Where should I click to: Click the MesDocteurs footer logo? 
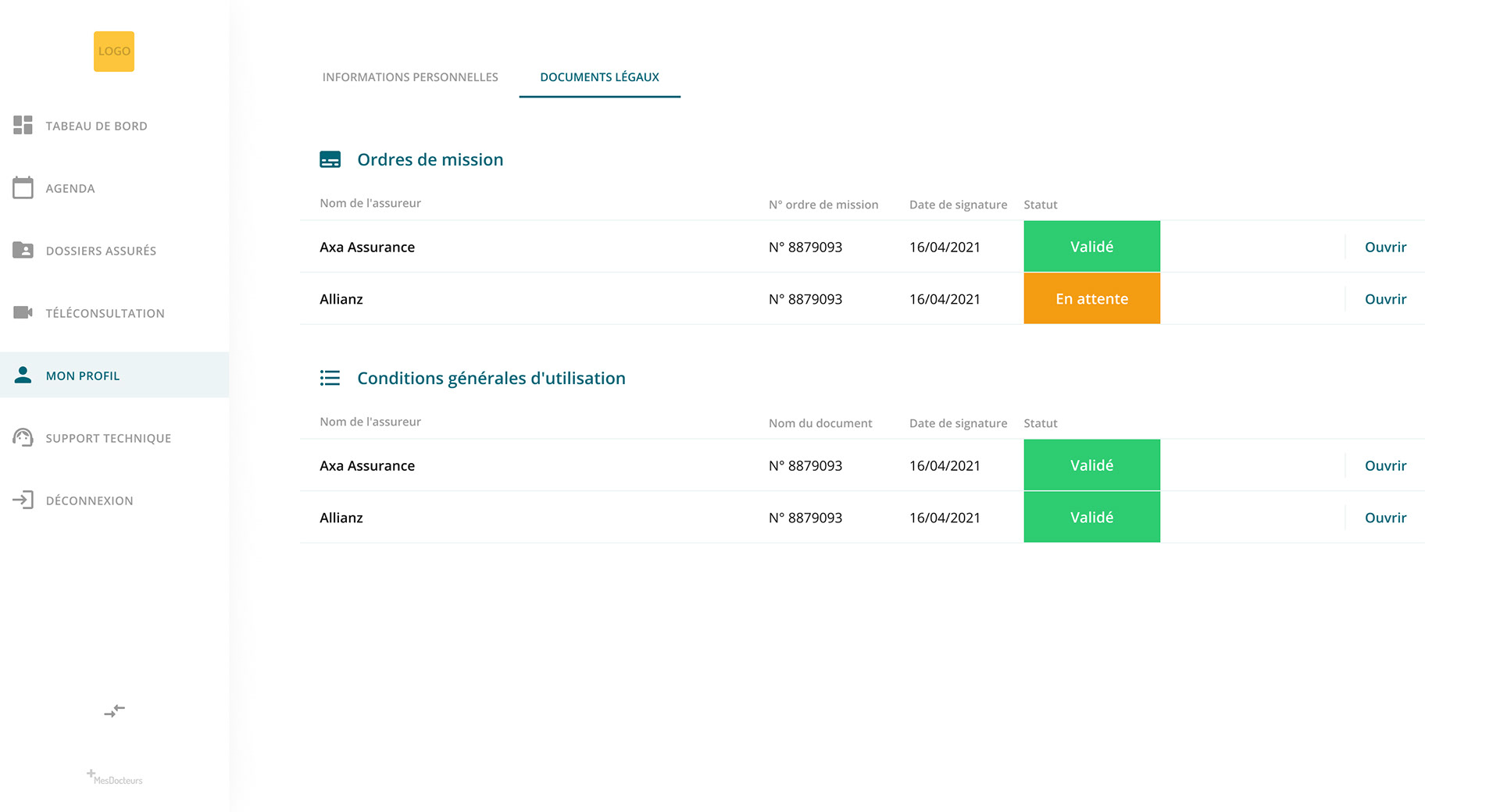pos(114,777)
